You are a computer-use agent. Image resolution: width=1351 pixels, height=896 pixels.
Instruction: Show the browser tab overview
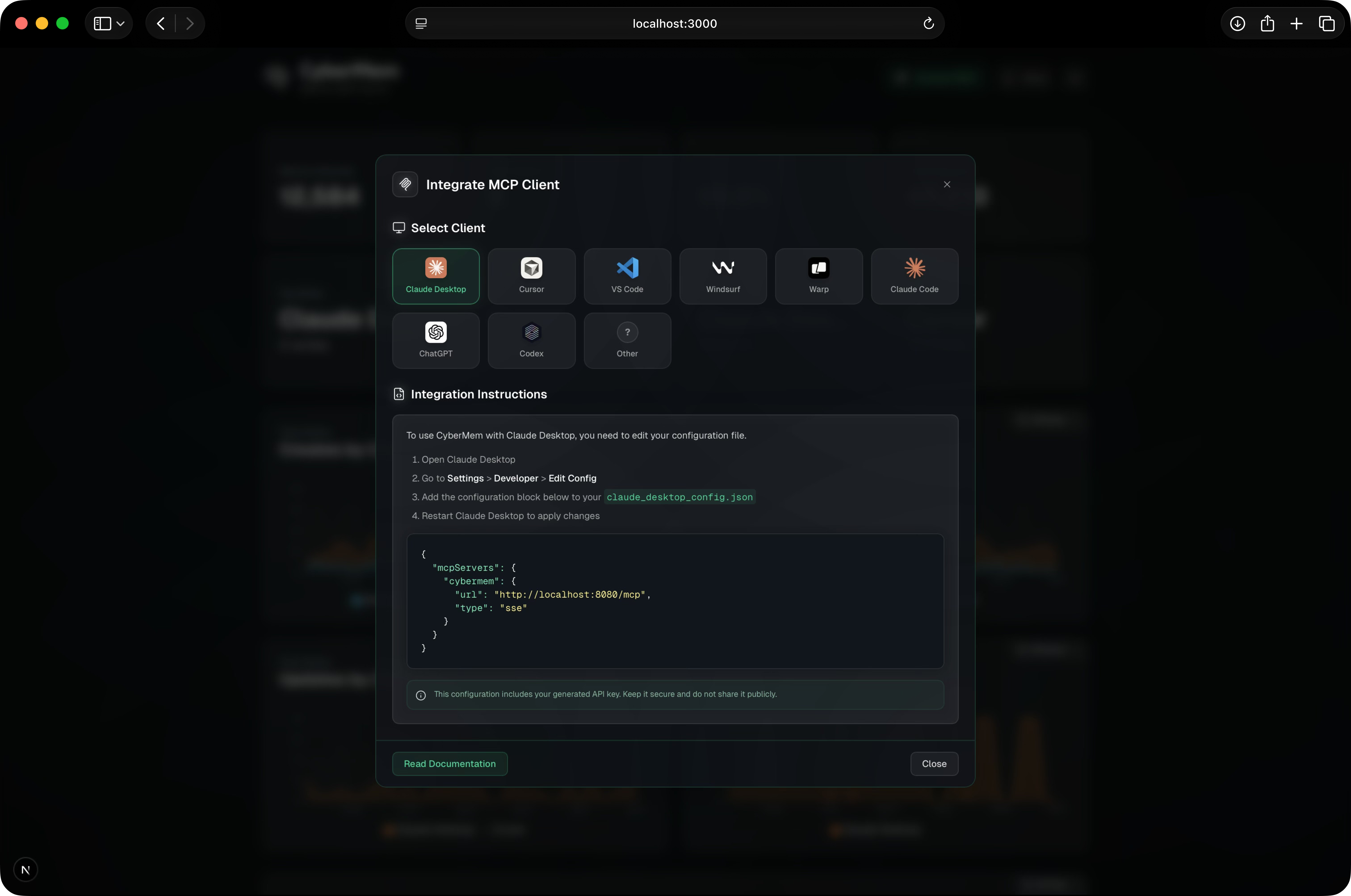(1326, 23)
